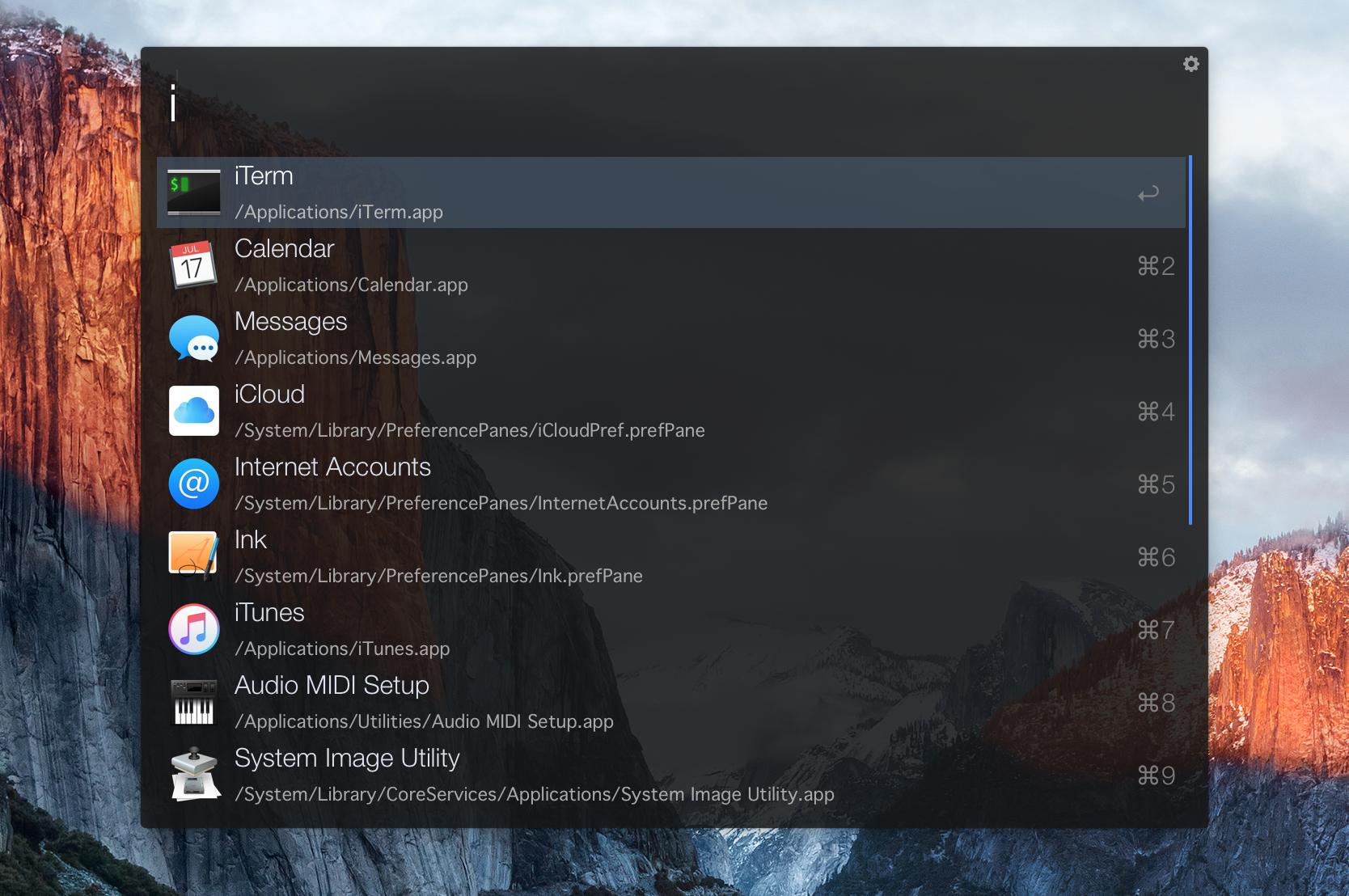Click the blue results scrollbar
Screen dimensions: 1349x896
click(x=1190, y=340)
